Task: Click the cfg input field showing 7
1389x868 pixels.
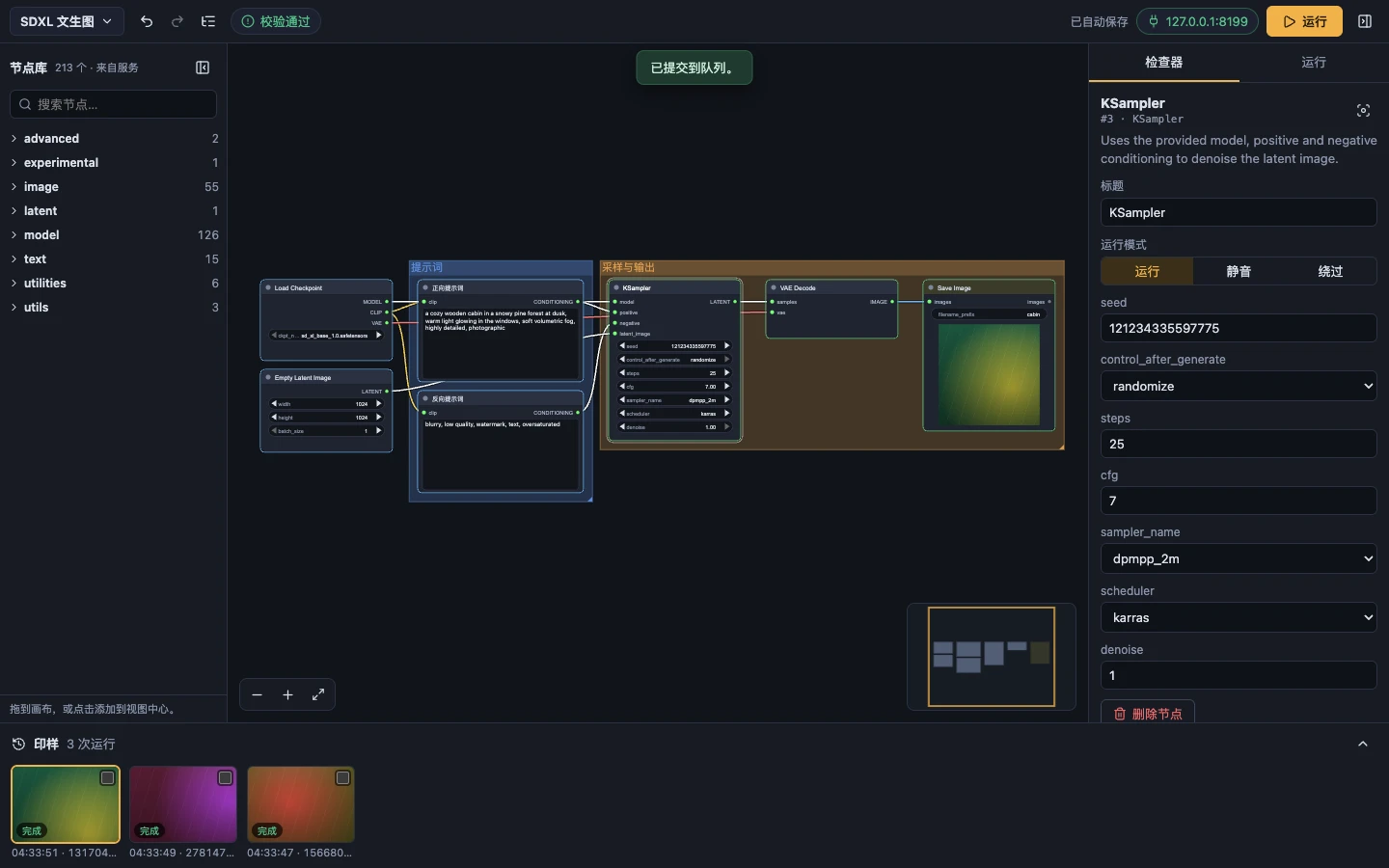Action: pyautogui.click(x=1239, y=501)
